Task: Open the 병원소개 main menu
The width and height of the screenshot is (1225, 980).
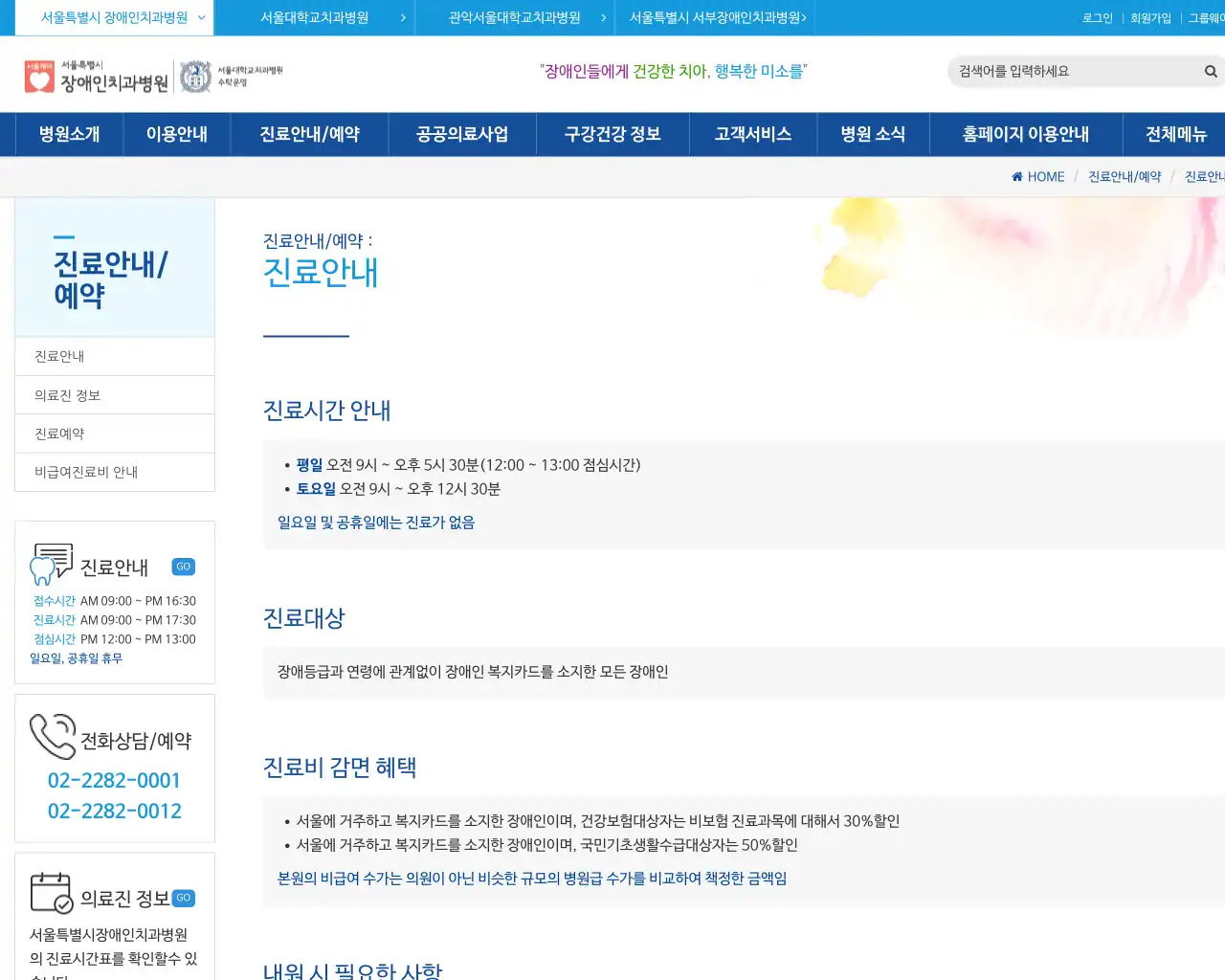Action: coord(69,134)
